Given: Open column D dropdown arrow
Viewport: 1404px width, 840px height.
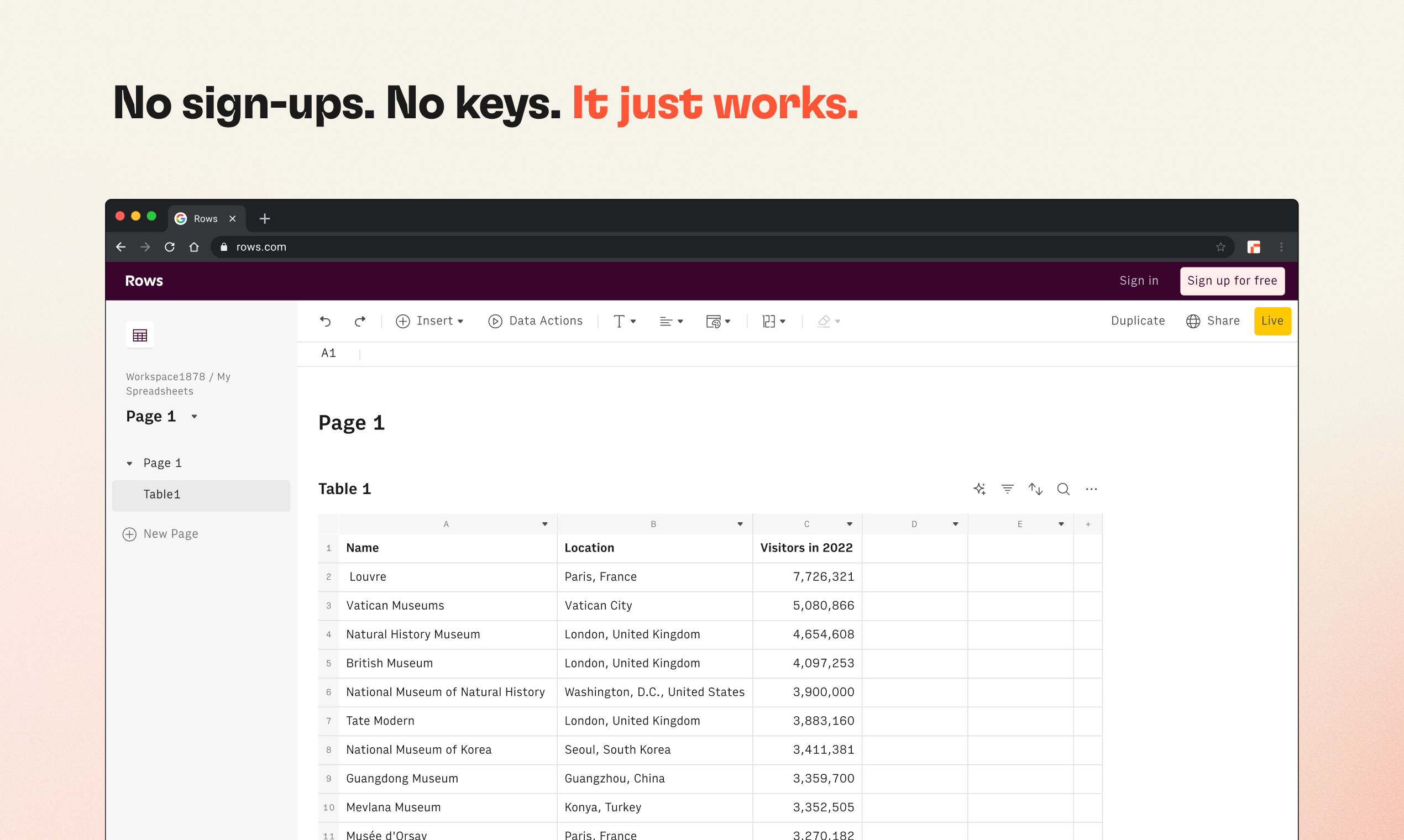Looking at the screenshot, I should [x=955, y=524].
